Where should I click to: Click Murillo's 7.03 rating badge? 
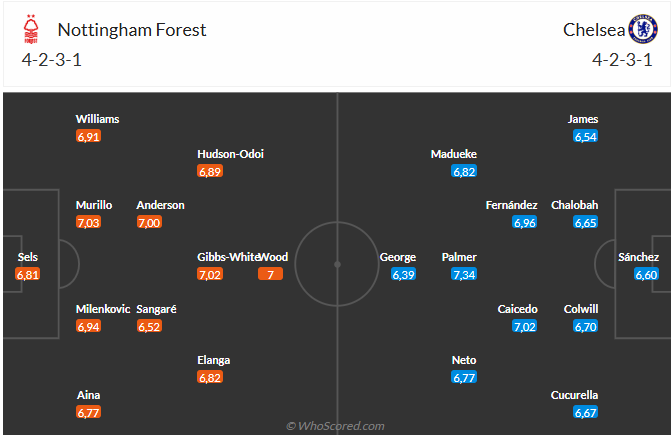point(89,222)
